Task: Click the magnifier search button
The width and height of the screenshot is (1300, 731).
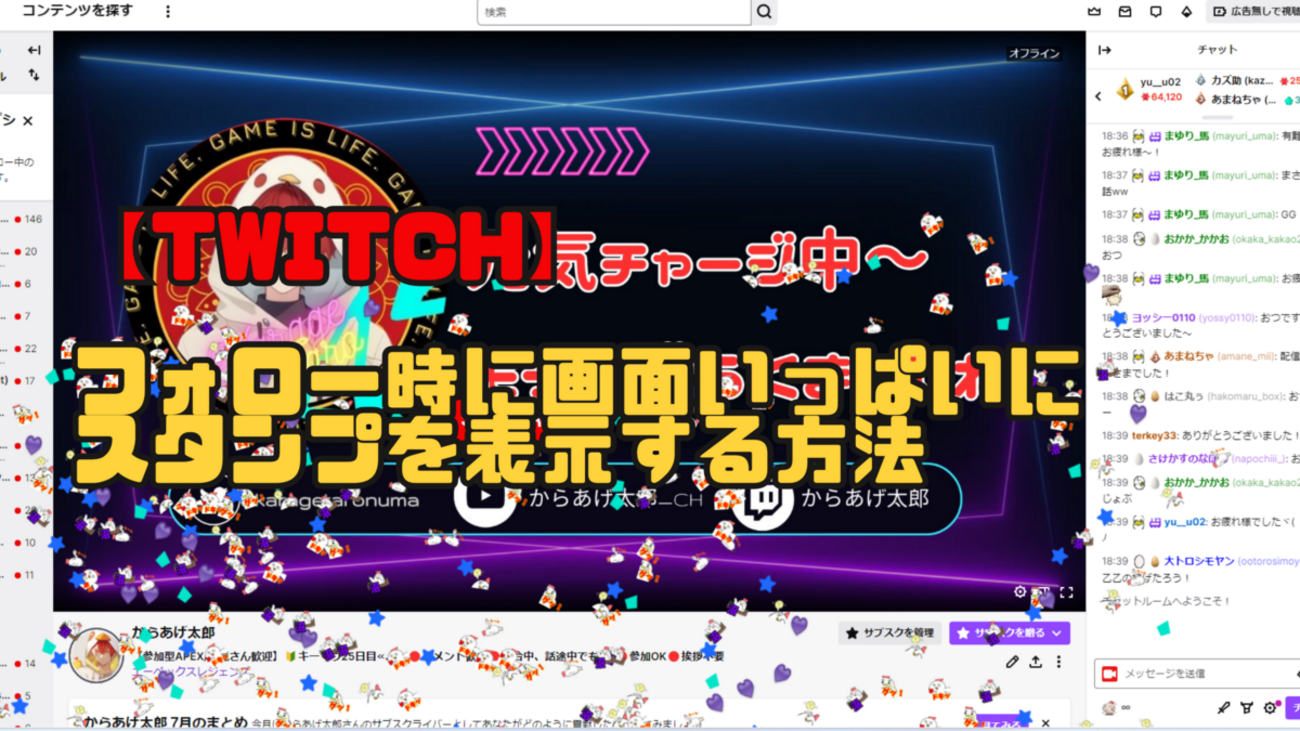Action: pyautogui.click(x=764, y=12)
